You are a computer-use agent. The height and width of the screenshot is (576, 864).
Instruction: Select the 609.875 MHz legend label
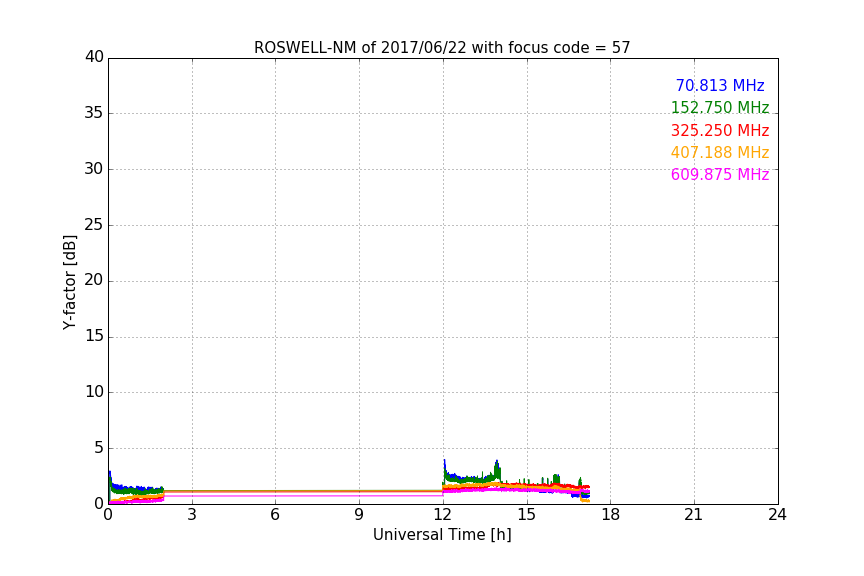(720, 174)
